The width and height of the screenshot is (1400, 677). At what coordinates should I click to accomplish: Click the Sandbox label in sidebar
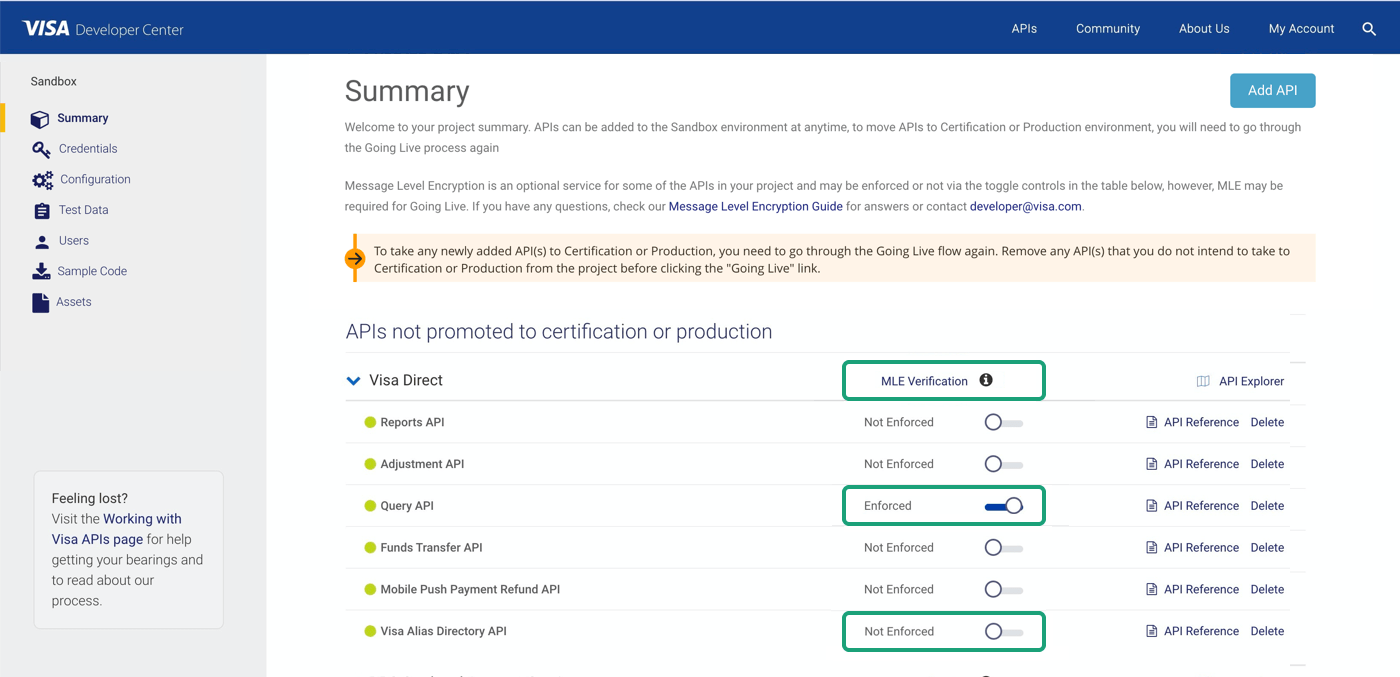click(x=54, y=82)
